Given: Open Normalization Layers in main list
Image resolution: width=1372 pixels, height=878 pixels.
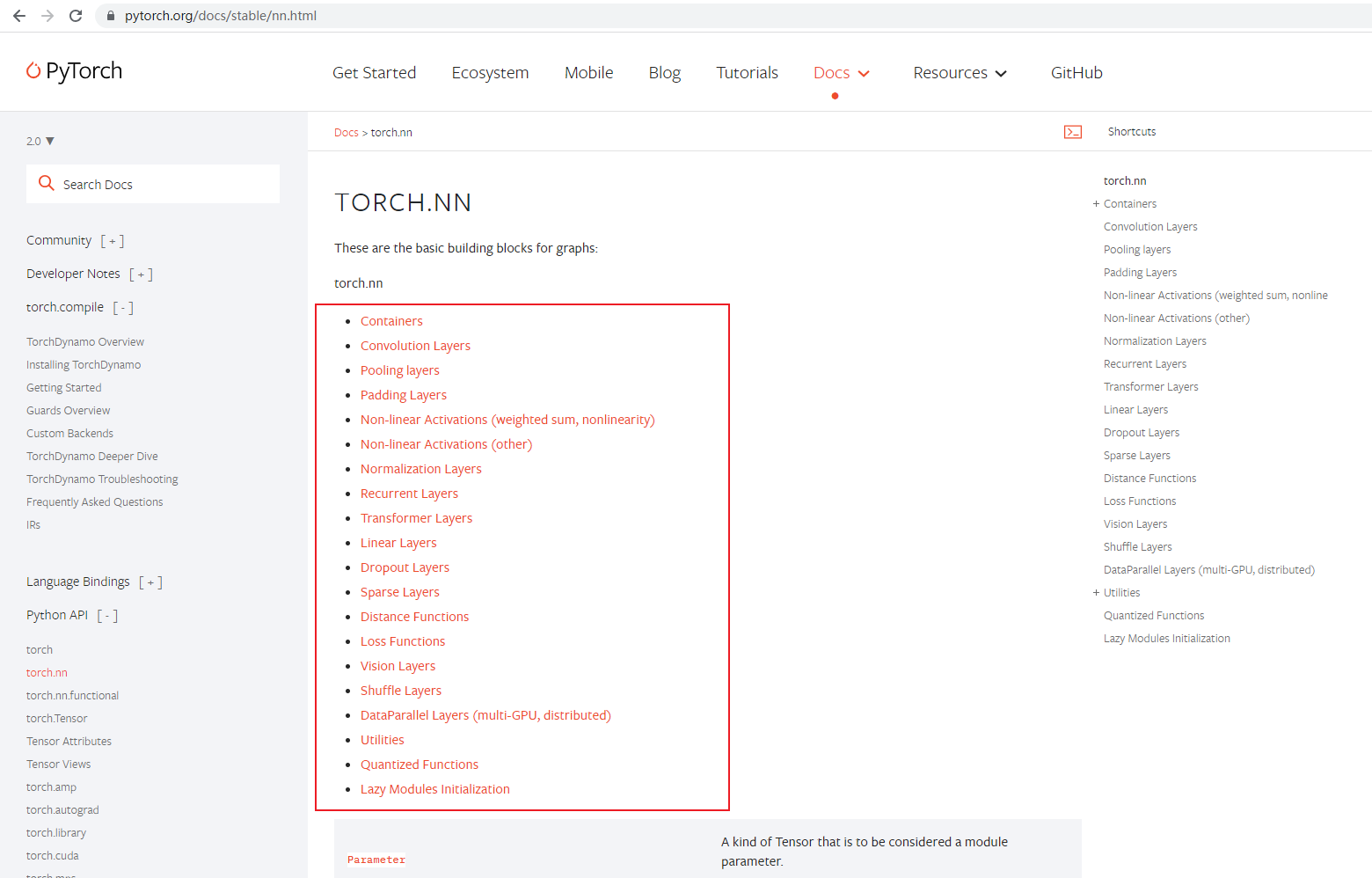Looking at the screenshot, I should pyautogui.click(x=421, y=469).
